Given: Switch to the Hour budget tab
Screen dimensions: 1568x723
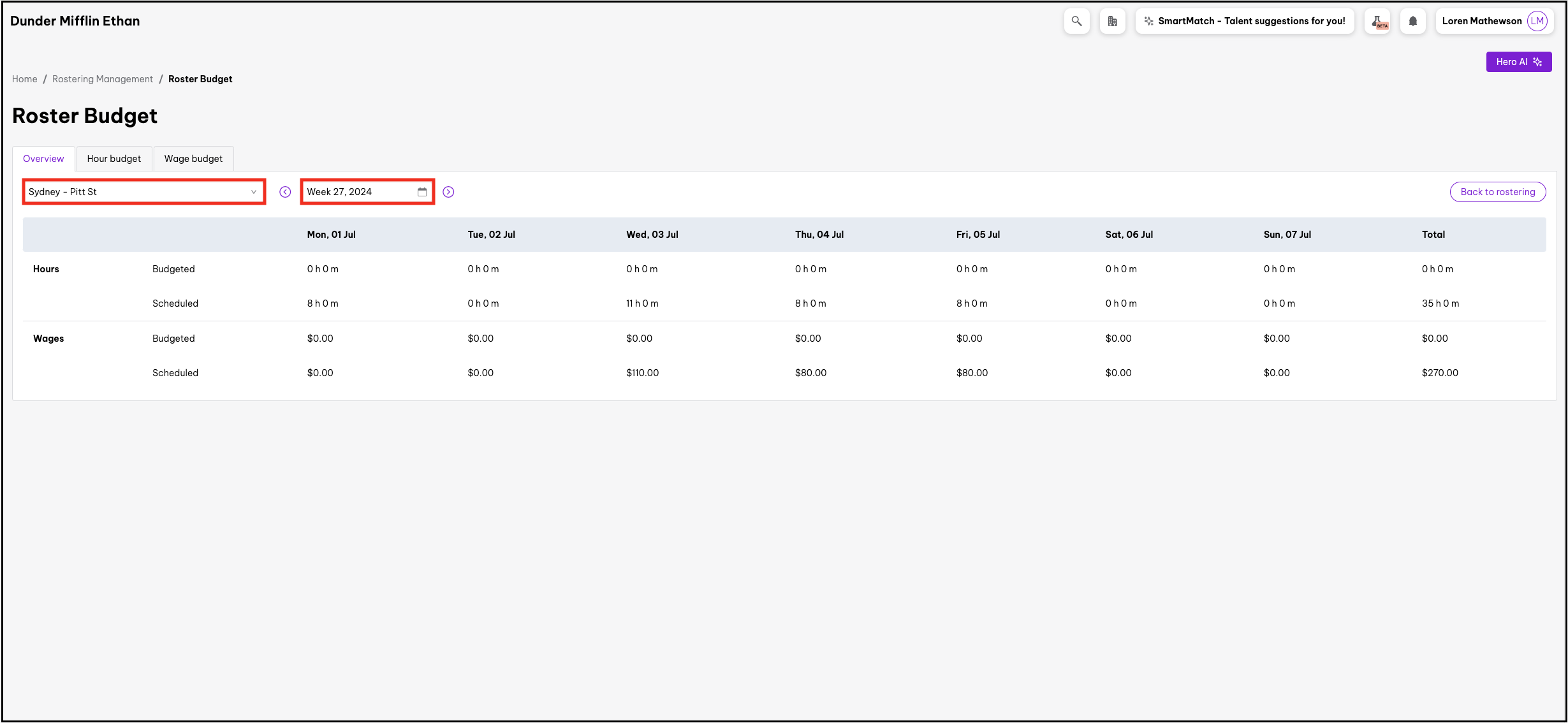Looking at the screenshot, I should click(114, 159).
